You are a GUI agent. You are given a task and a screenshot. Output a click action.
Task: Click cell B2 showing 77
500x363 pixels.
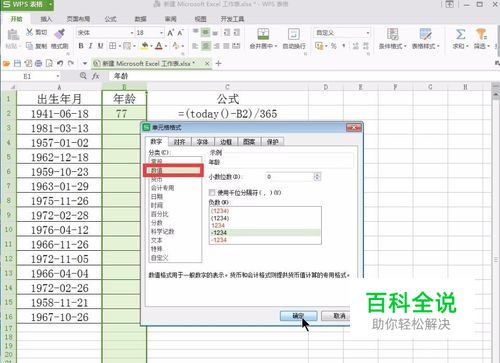click(x=124, y=114)
